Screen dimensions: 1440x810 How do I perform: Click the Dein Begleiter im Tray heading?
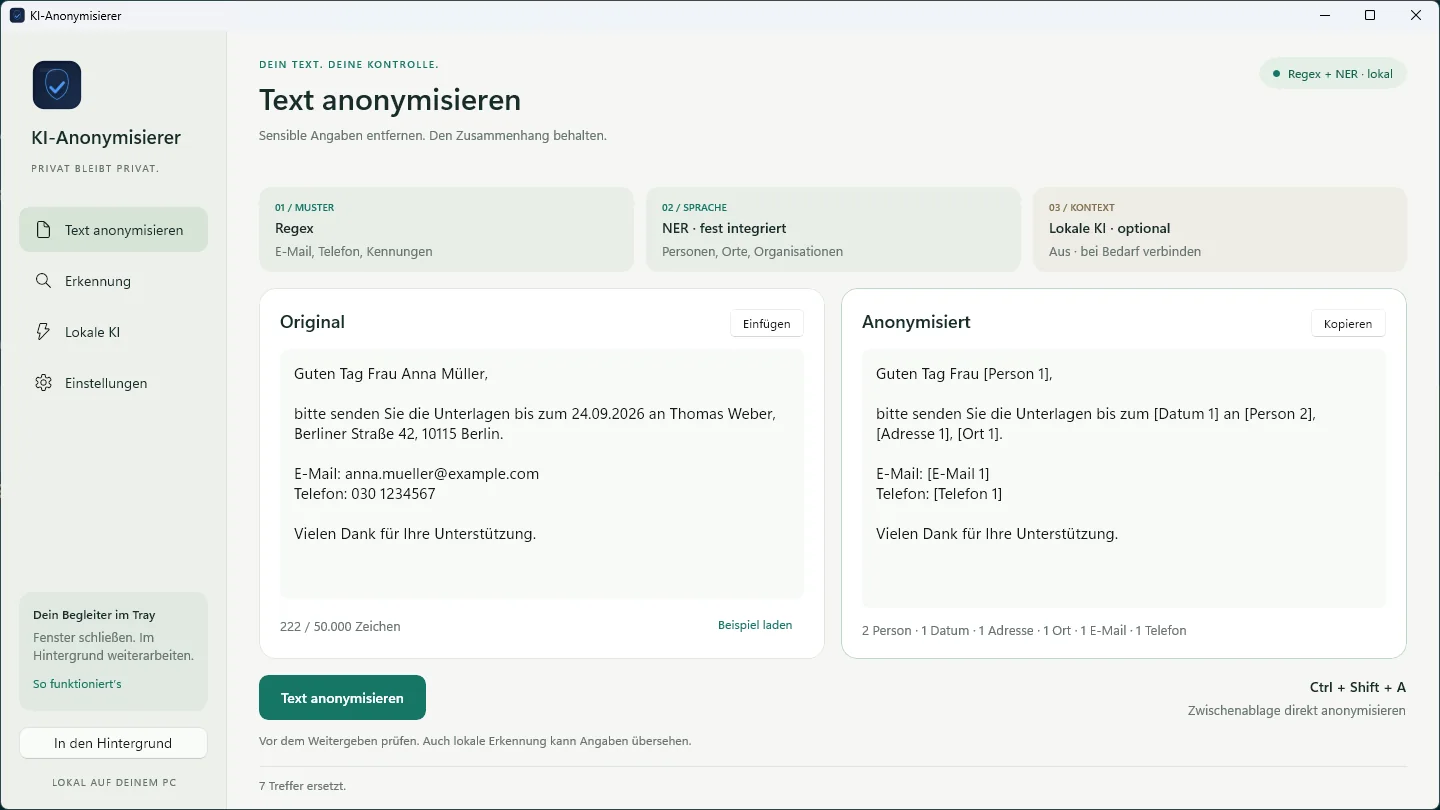coord(94,615)
